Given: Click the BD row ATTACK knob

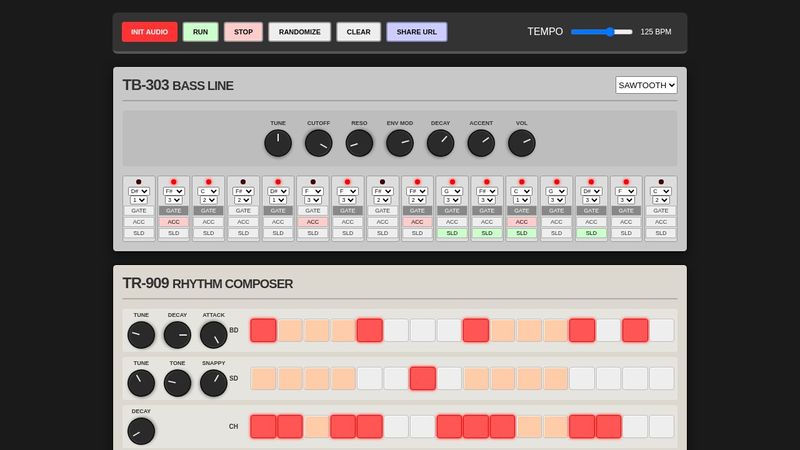Looking at the screenshot, I should point(213,335).
